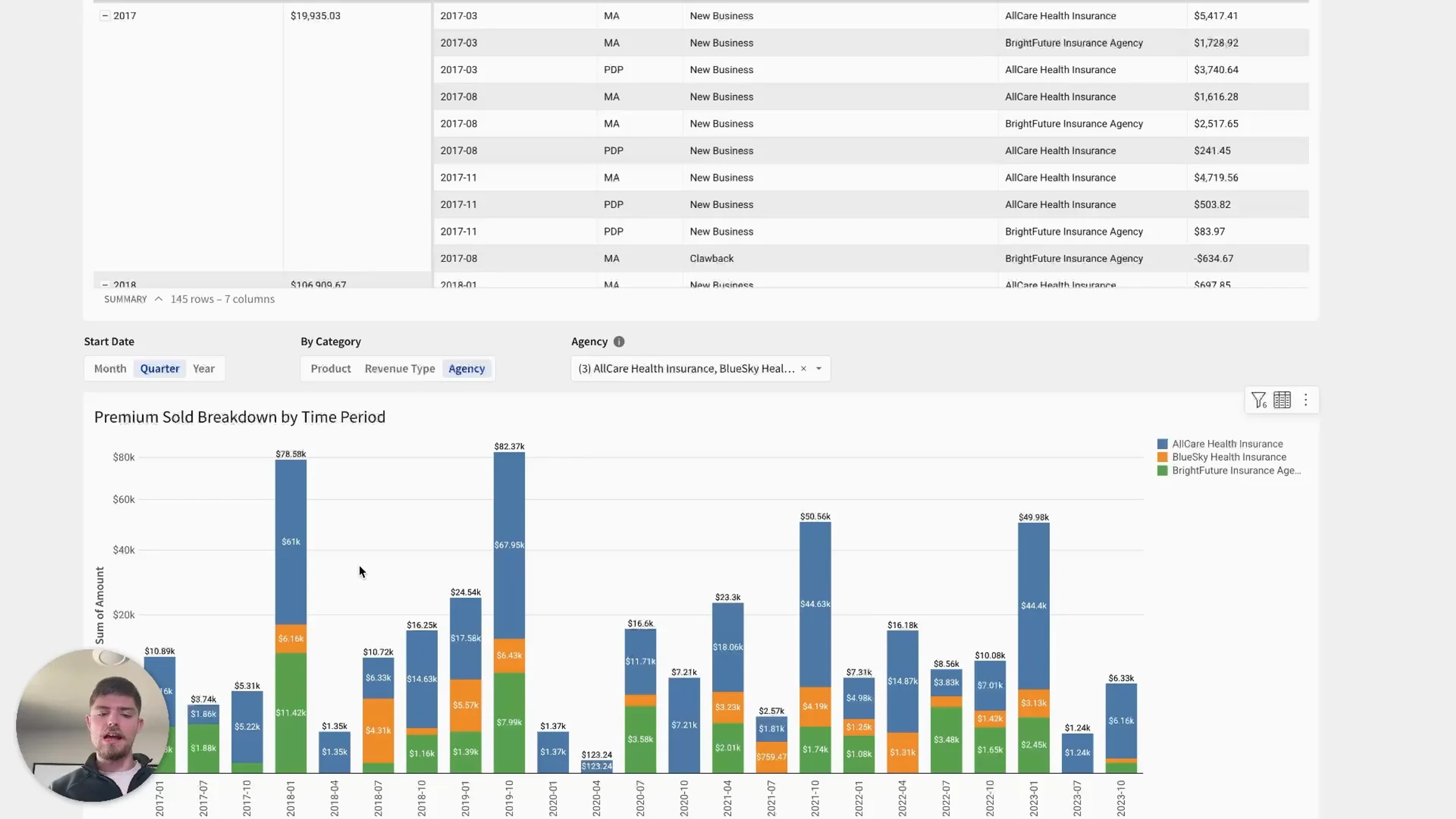
Task: Click the $44.4k bar segment
Action: click(x=1033, y=606)
